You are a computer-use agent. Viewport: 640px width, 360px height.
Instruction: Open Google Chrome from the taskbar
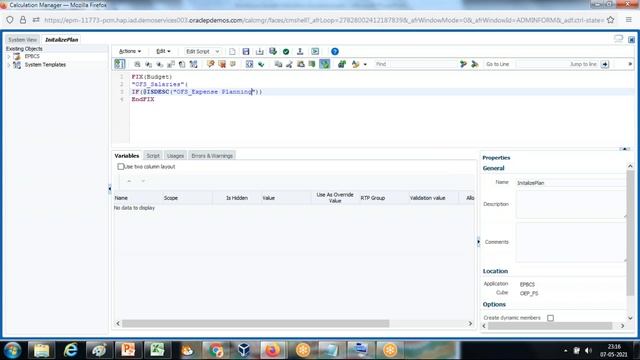[x=216, y=350]
